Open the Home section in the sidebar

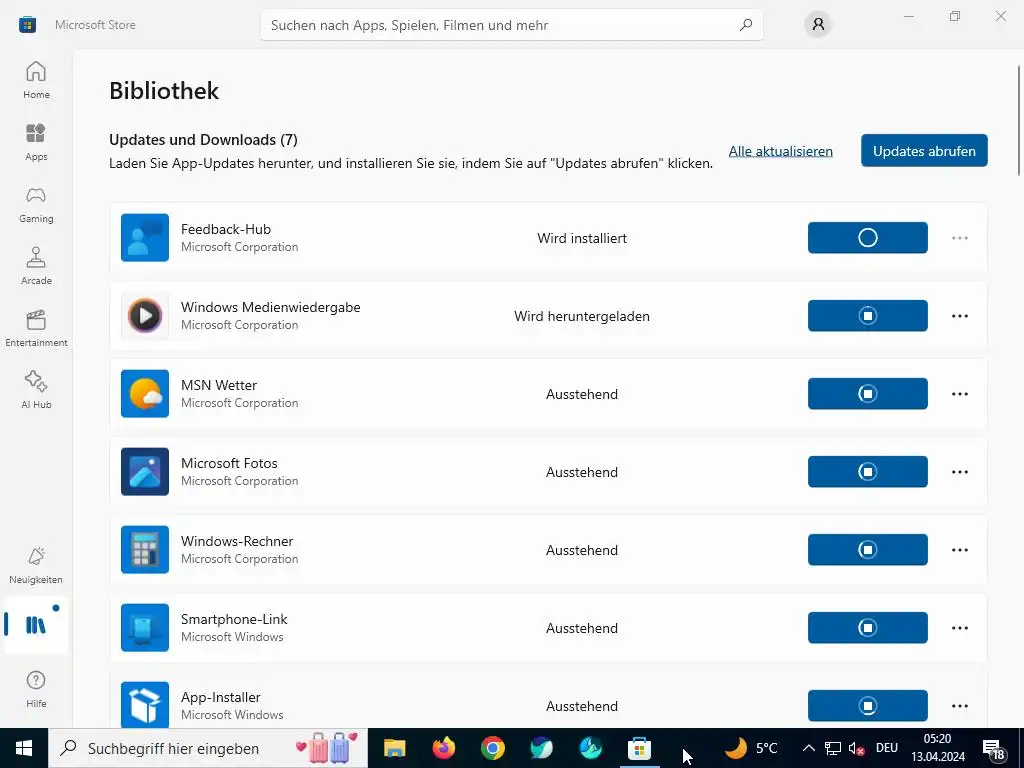(x=36, y=80)
